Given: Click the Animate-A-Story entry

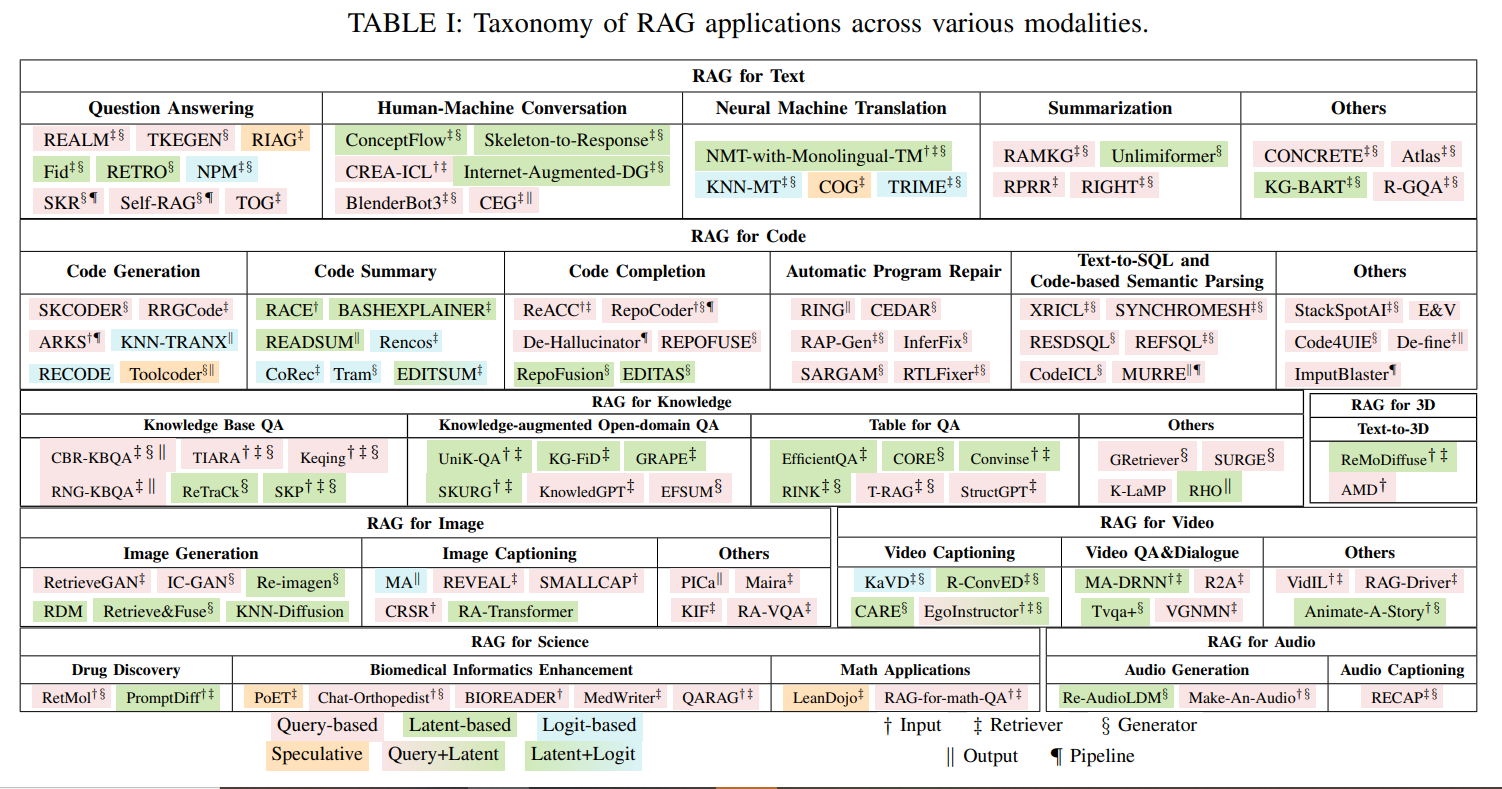Looking at the screenshot, I should pos(1370,611).
